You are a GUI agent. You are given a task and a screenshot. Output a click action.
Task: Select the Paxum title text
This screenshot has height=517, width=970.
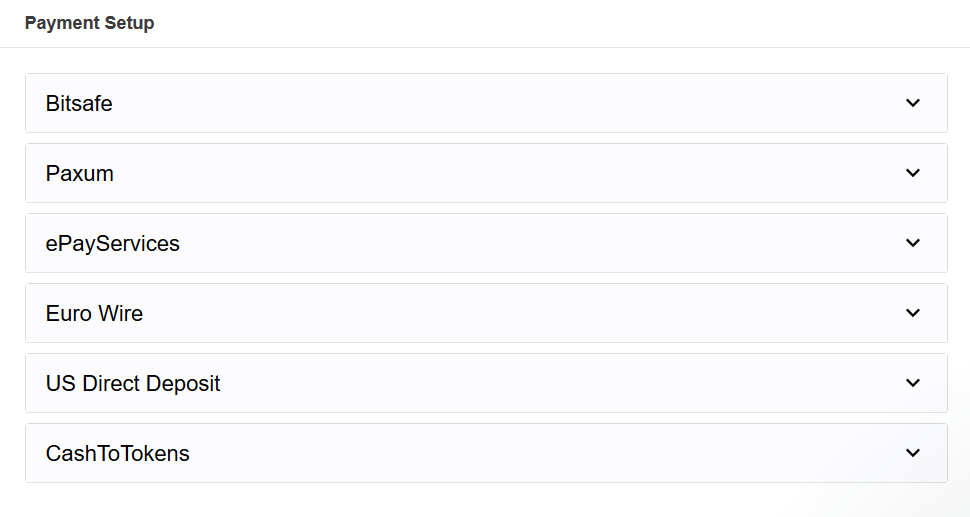80,173
